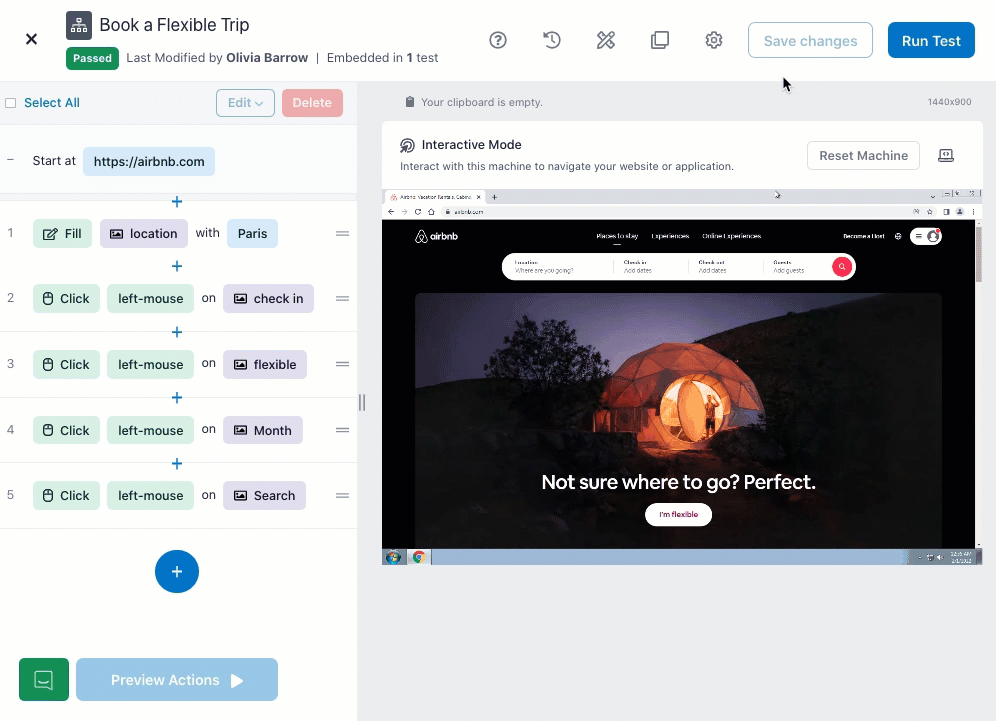Bookmark the page with the star icon
Image resolution: width=996 pixels, height=721 pixels.
[x=930, y=212]
